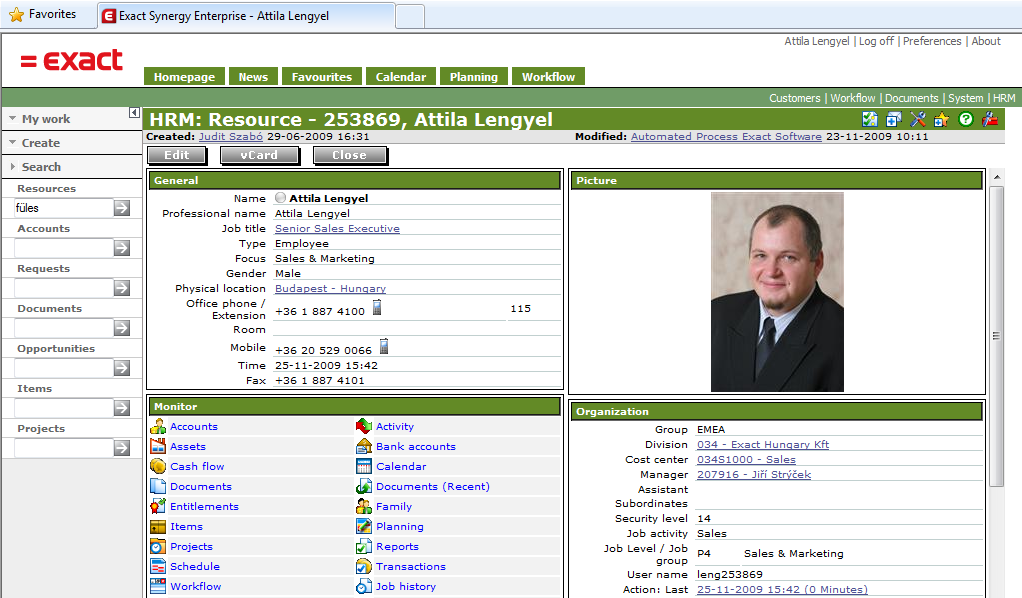Collapse the Search section arrow
This screenshot has height=598, width=1022.
click(x=12, y=166)
